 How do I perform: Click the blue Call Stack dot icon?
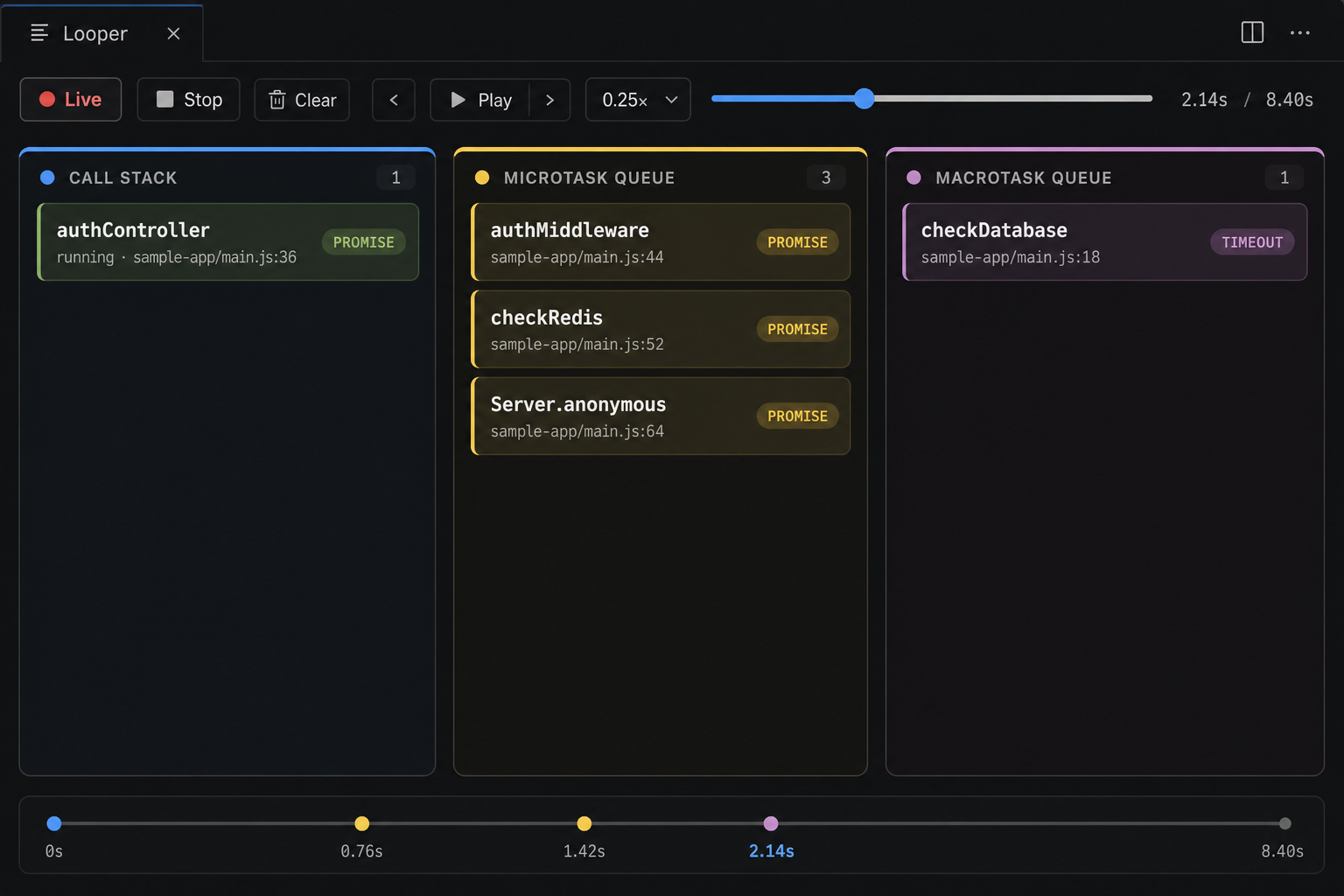click(x=48, y=178)
